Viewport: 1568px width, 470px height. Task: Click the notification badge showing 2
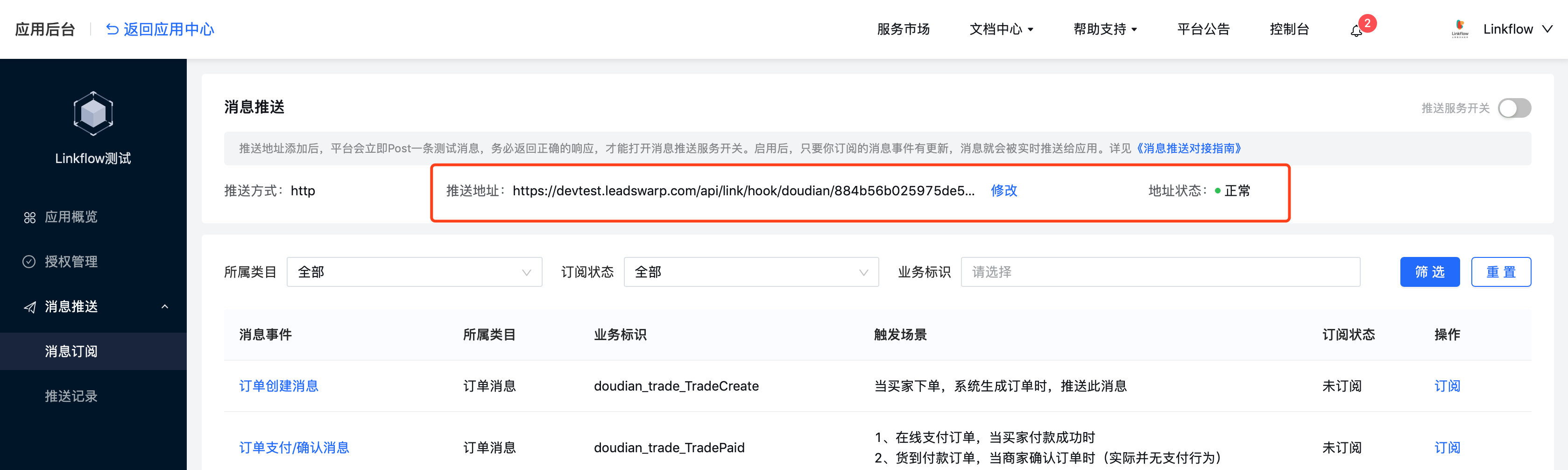(1367, 23)
